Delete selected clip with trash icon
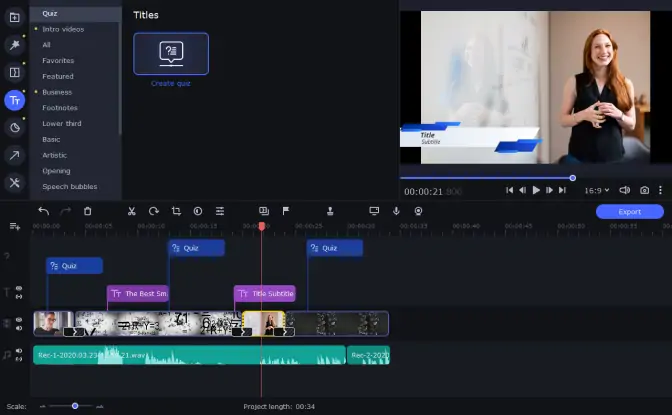Image resolution: width=672 pixels, height=415 pixels. (87, 211)
